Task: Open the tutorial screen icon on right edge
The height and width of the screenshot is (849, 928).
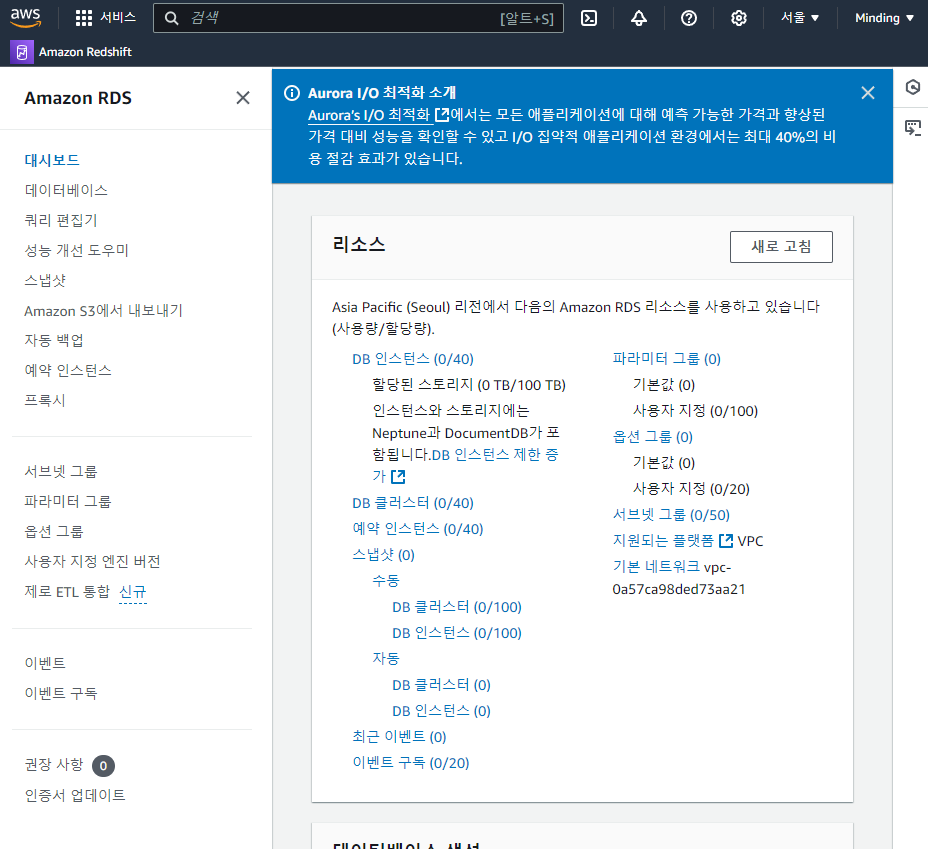Action: pos(913,128)
